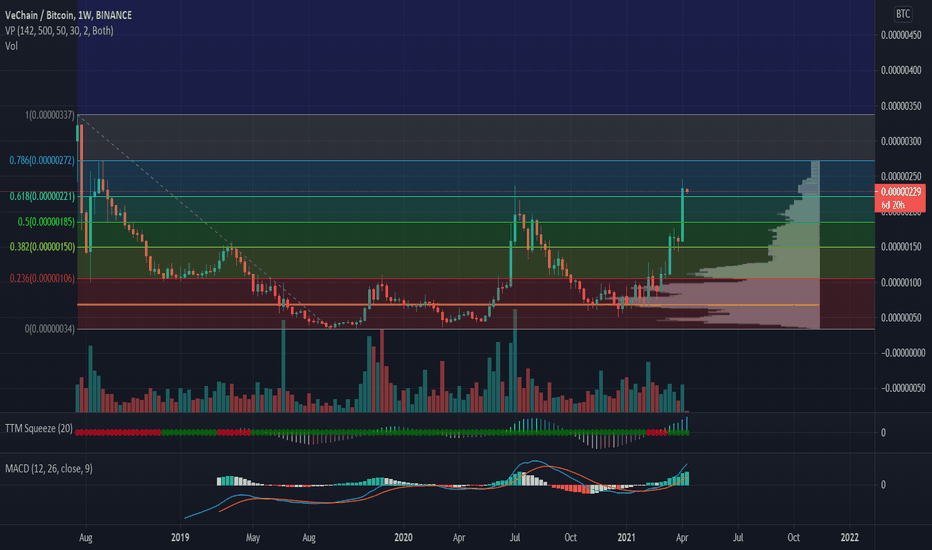Image resolution: width=932 pixels, height=550 pixels.
Task: Click the 2022 time axis label
Action: pyautogui.click(x=849, y=538)
